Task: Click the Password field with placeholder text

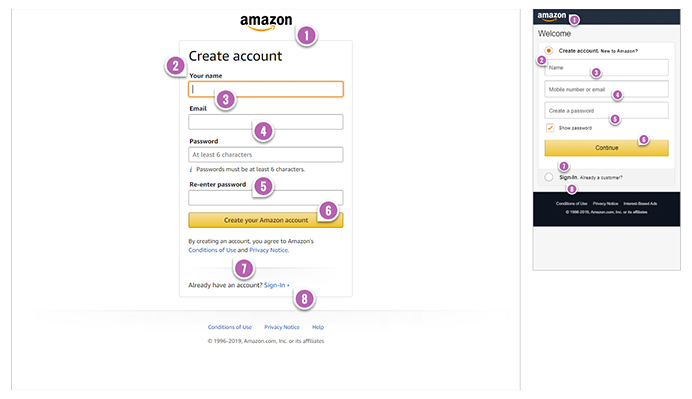Action: pyautogui.click(x=266, y=154)
